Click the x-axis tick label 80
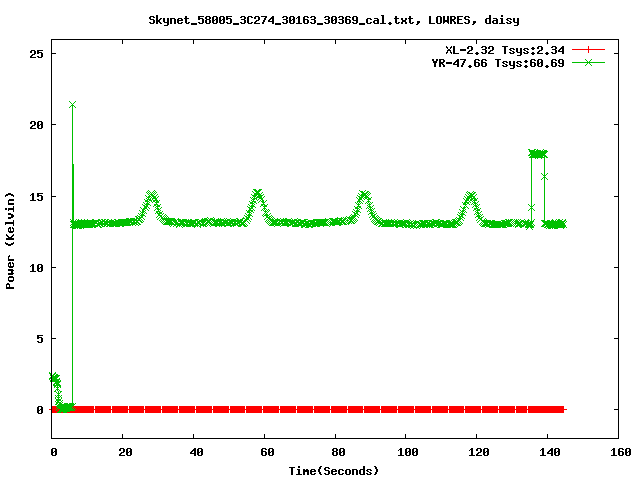Screen dimensions: 640x480 338,452
